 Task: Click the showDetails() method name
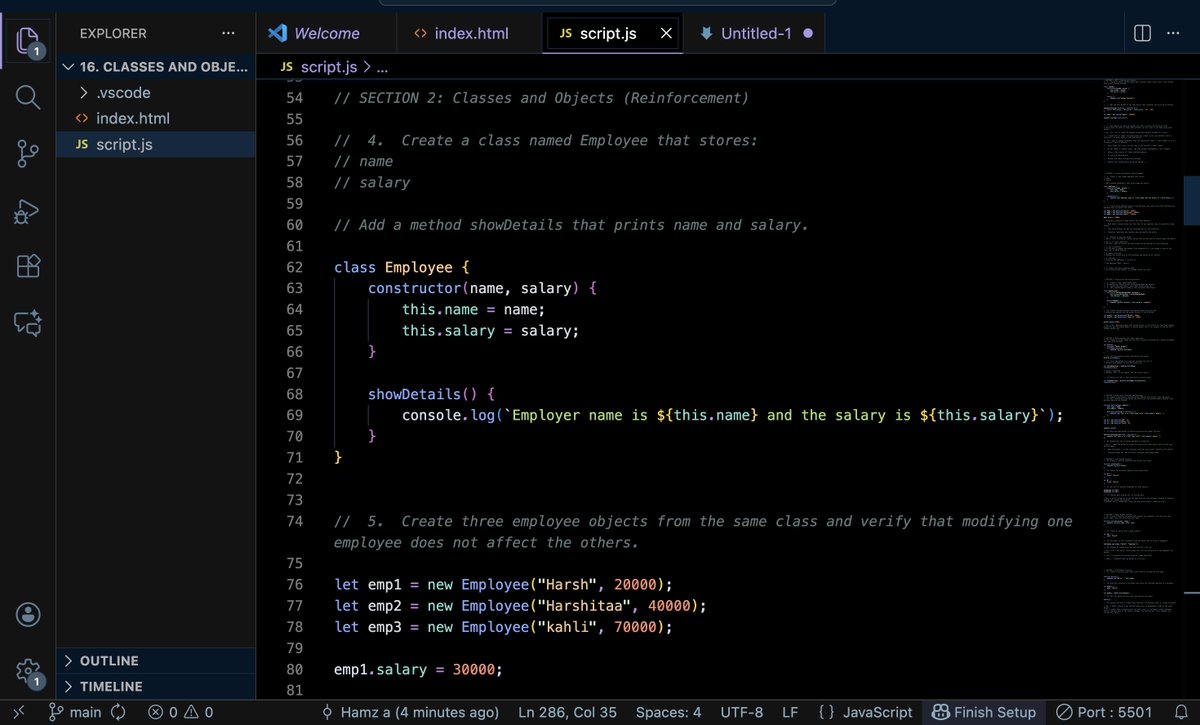(414, 394)
